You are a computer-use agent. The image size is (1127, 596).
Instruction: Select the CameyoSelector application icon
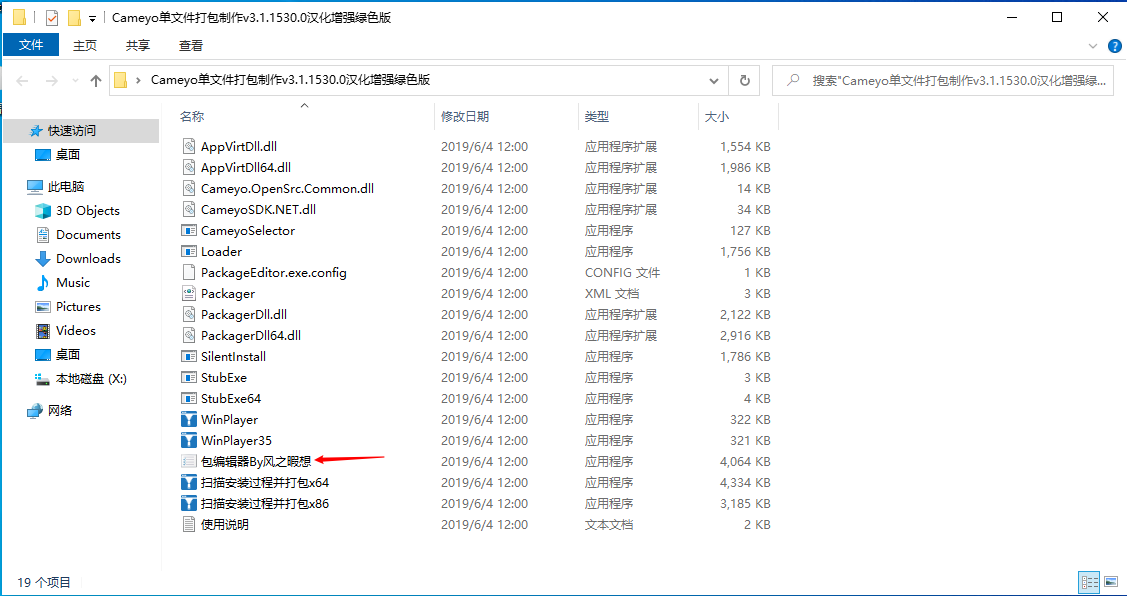click(189, 231)
